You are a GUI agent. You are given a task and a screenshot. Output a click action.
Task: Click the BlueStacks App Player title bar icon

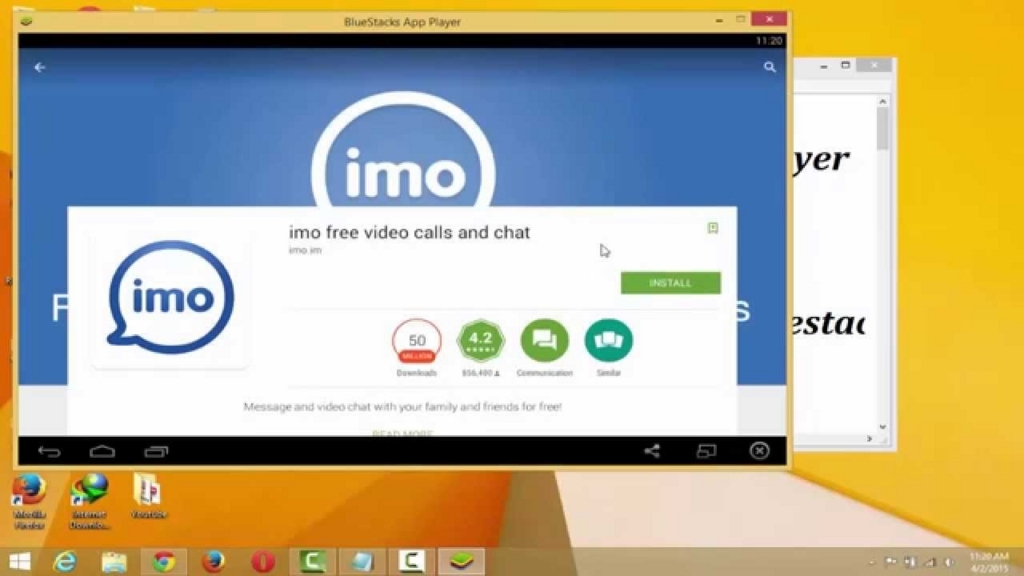point(26,22)
